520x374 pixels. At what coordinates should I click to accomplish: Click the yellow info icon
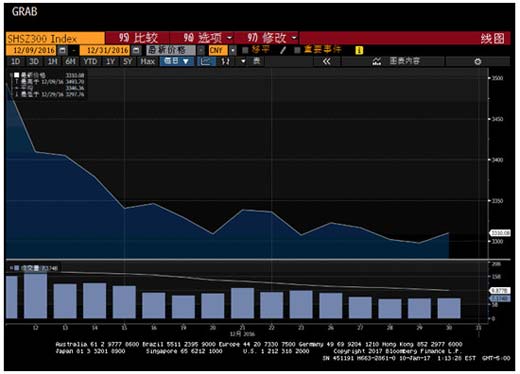point(359,50)
